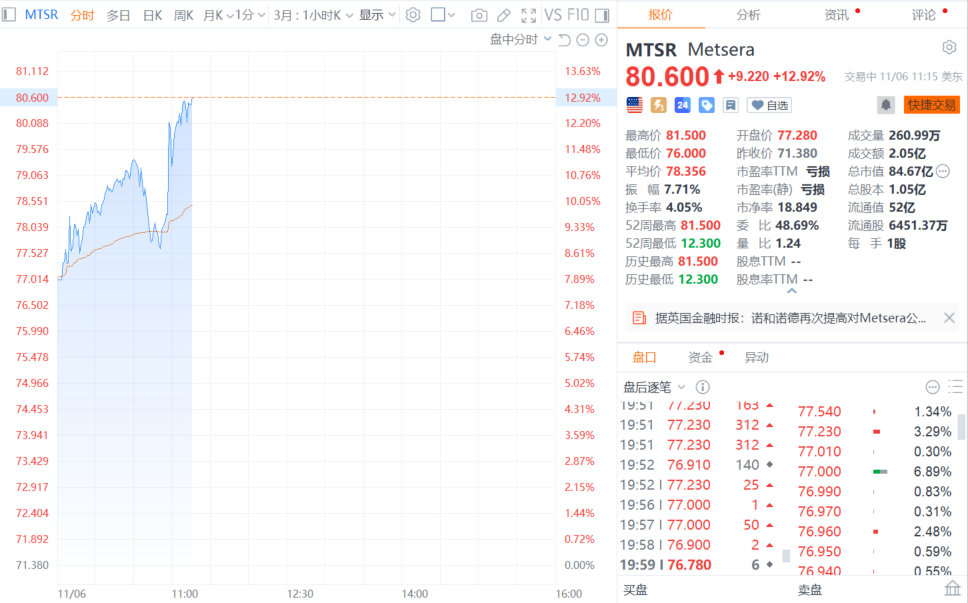
Task: Zoom in chart with plus icon
Action: tap(601, 40)
